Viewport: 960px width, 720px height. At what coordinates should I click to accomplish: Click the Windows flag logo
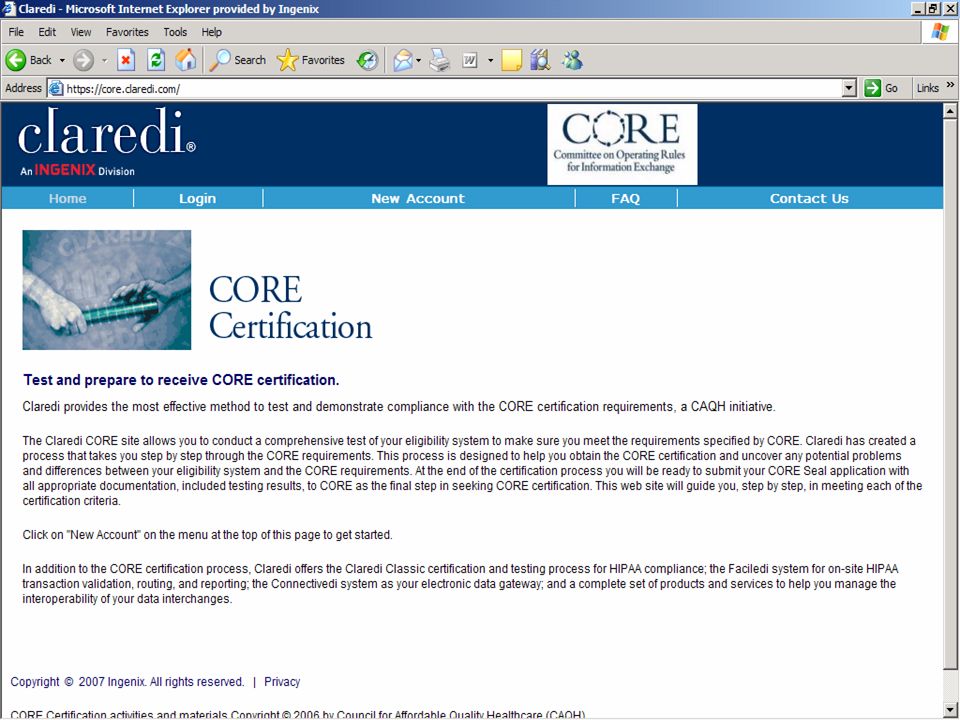[x=940, y=32]
